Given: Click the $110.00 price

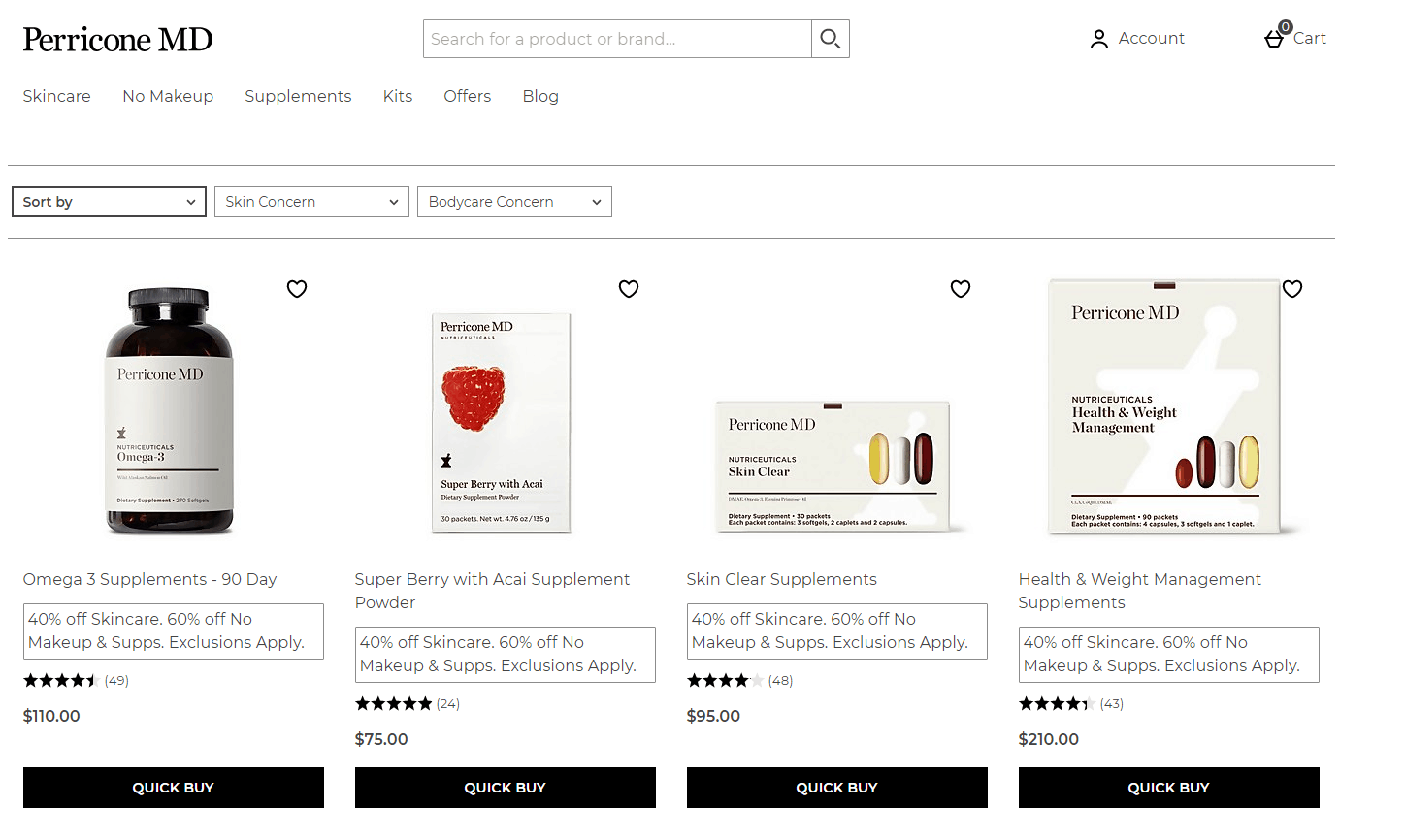Looking at the screenshot, I should (51, 716).
